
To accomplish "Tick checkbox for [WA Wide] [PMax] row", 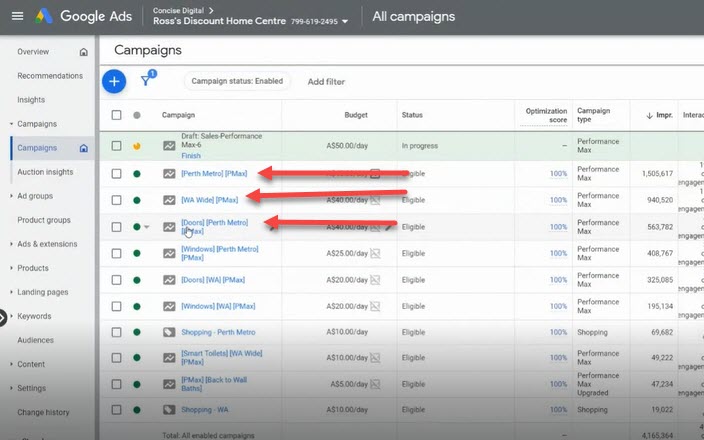I will (116, 200).
